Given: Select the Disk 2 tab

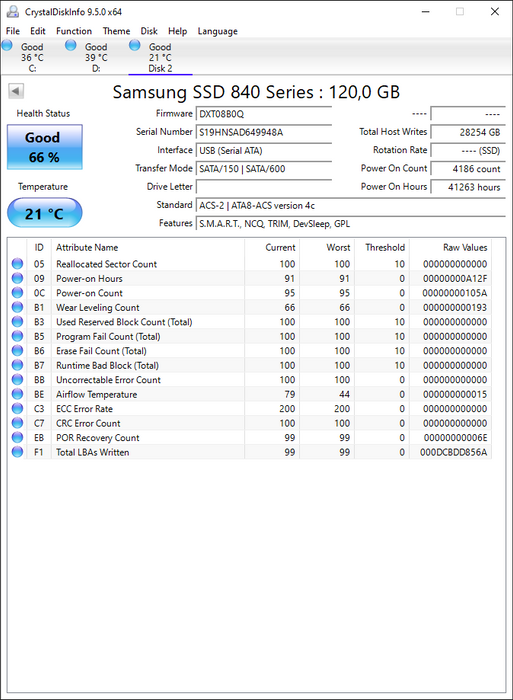Looking at the screenshot, I should 160,57.
